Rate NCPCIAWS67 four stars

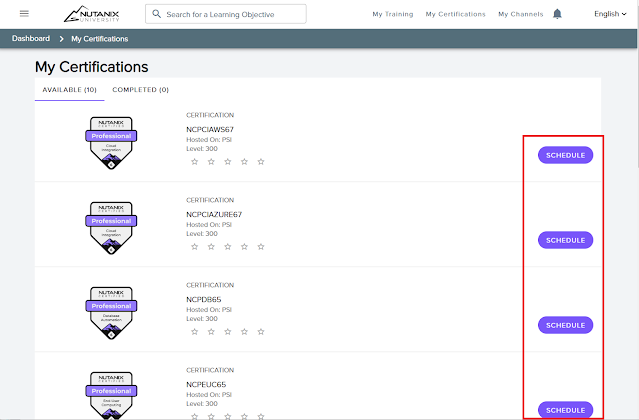point(244,162)
